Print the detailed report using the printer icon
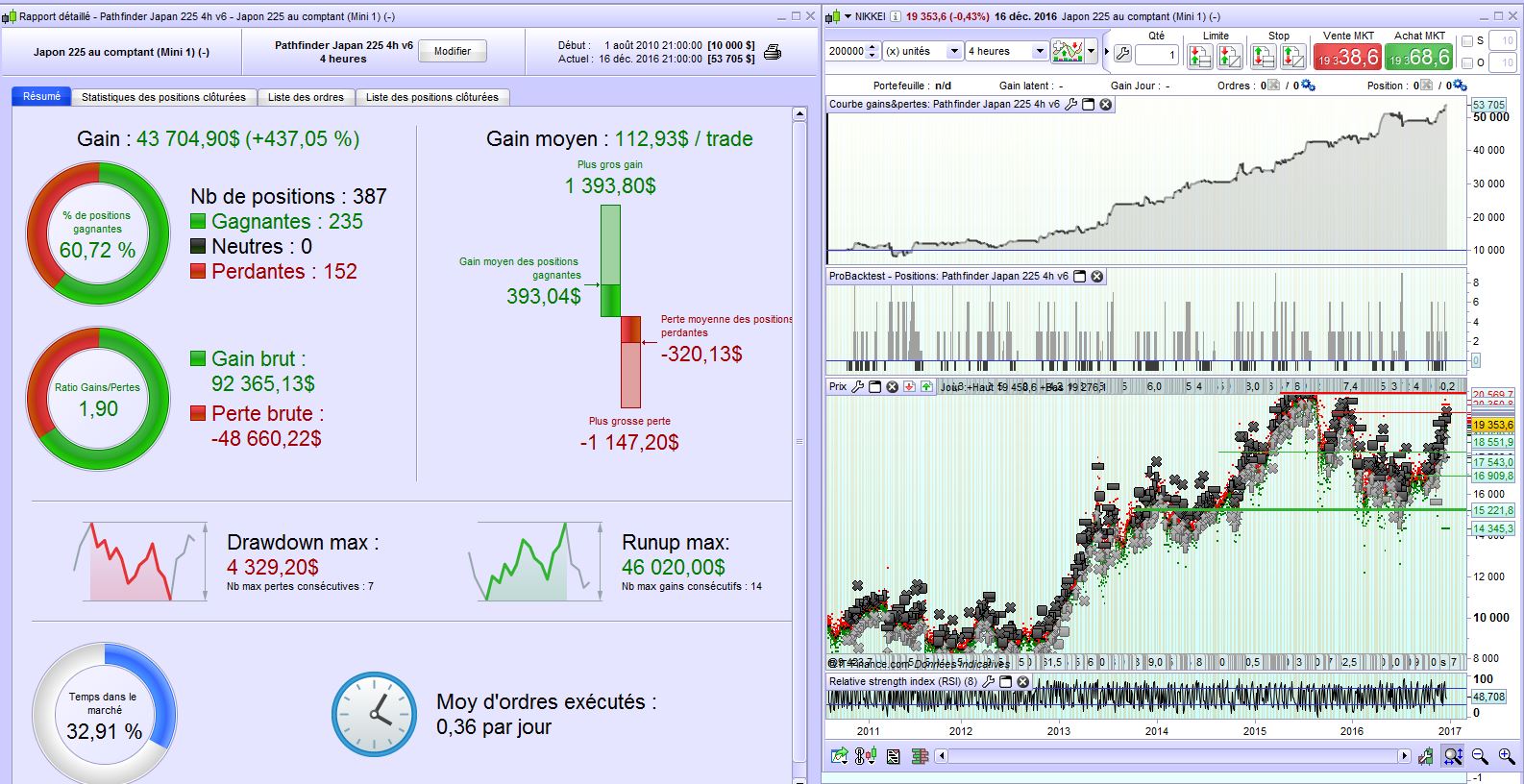This screenshot has width=1524, height=784. (772, 52)
